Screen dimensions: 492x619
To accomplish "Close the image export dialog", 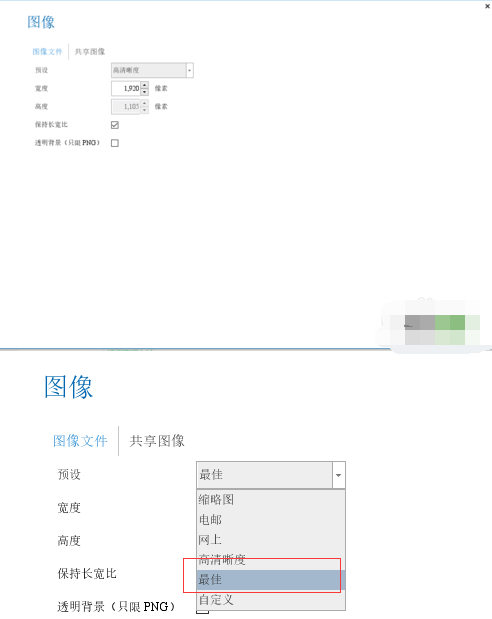I will 487,6.
